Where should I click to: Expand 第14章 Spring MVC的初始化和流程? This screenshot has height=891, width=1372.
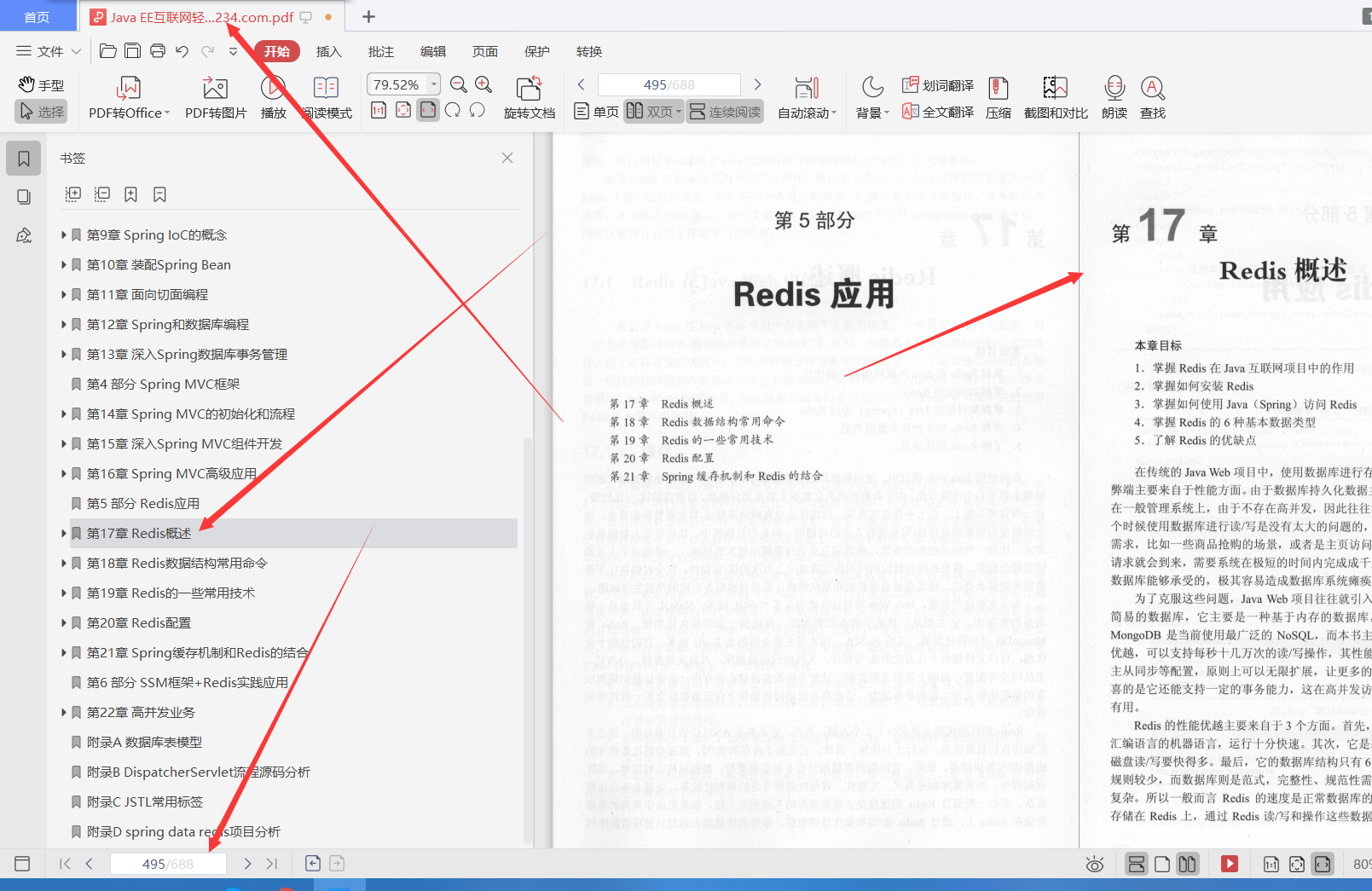pyautogui.click(x=64, y=414)
